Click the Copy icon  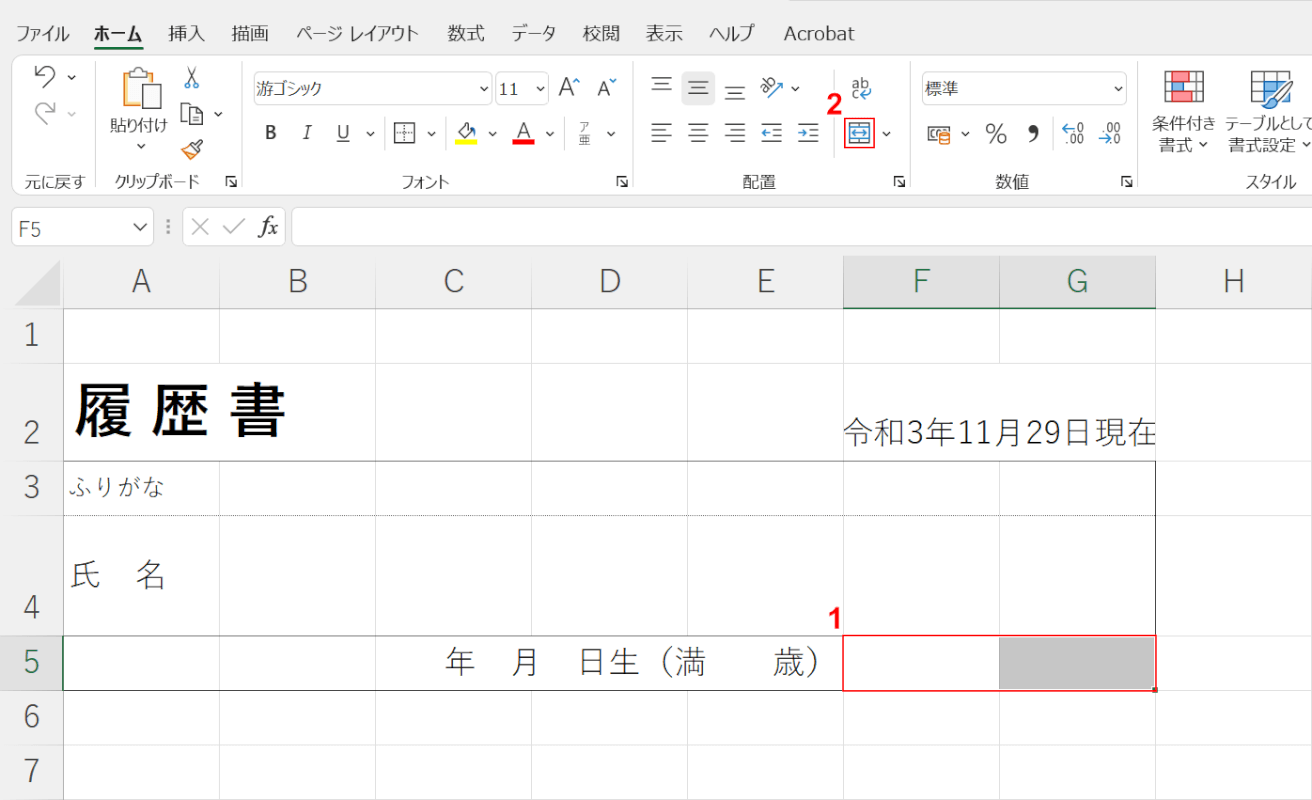point(192,114)
